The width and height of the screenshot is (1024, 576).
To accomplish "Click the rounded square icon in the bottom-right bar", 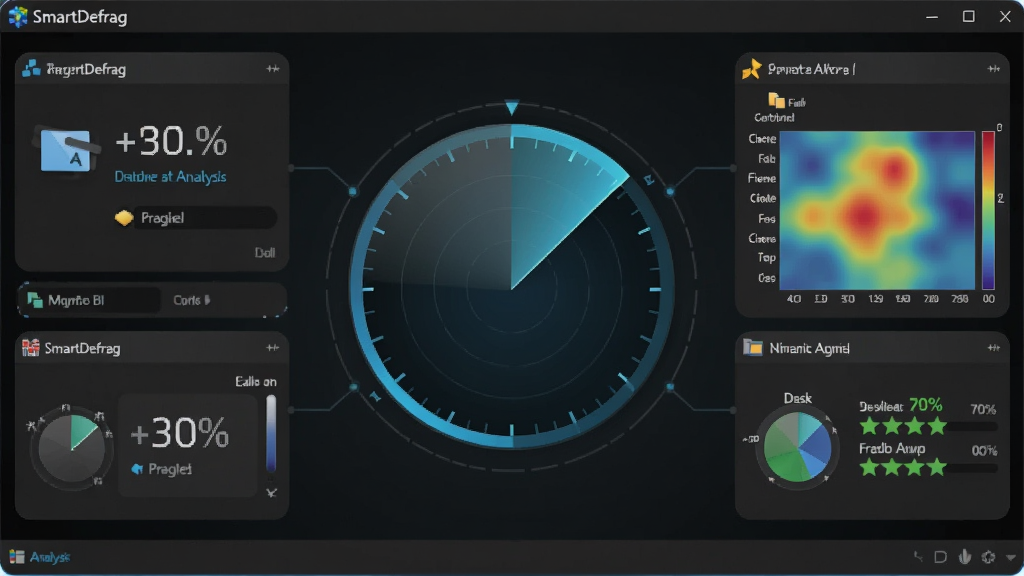I will (940, 557).
